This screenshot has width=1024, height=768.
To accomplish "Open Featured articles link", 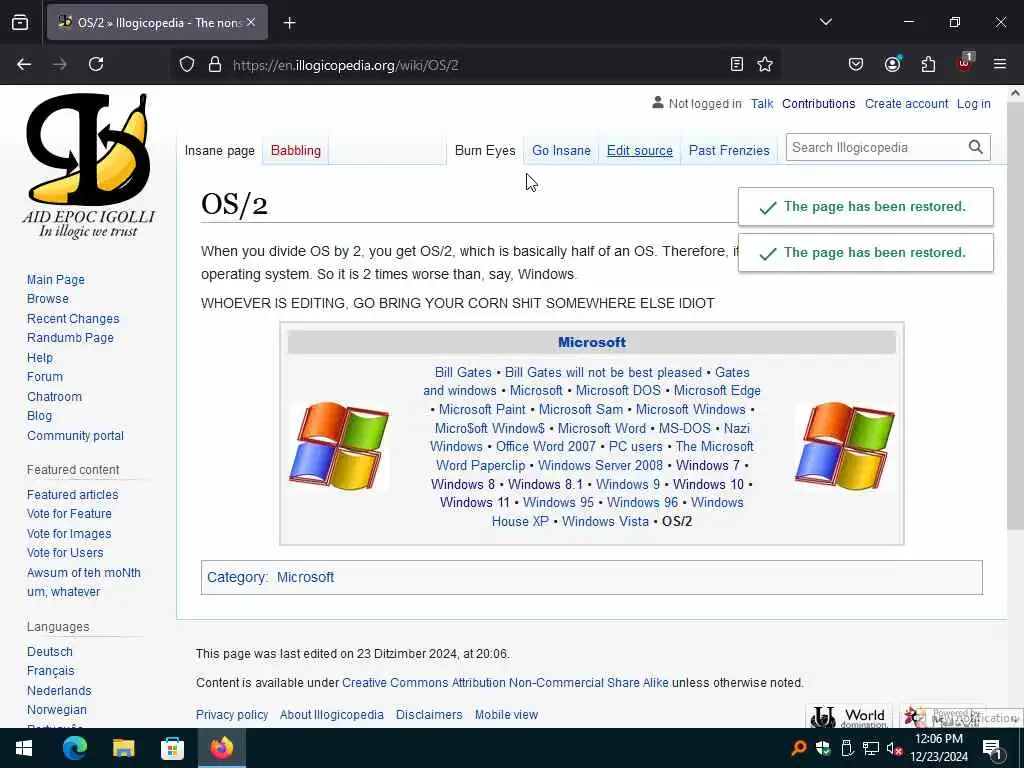I will (x=72, y=494).
